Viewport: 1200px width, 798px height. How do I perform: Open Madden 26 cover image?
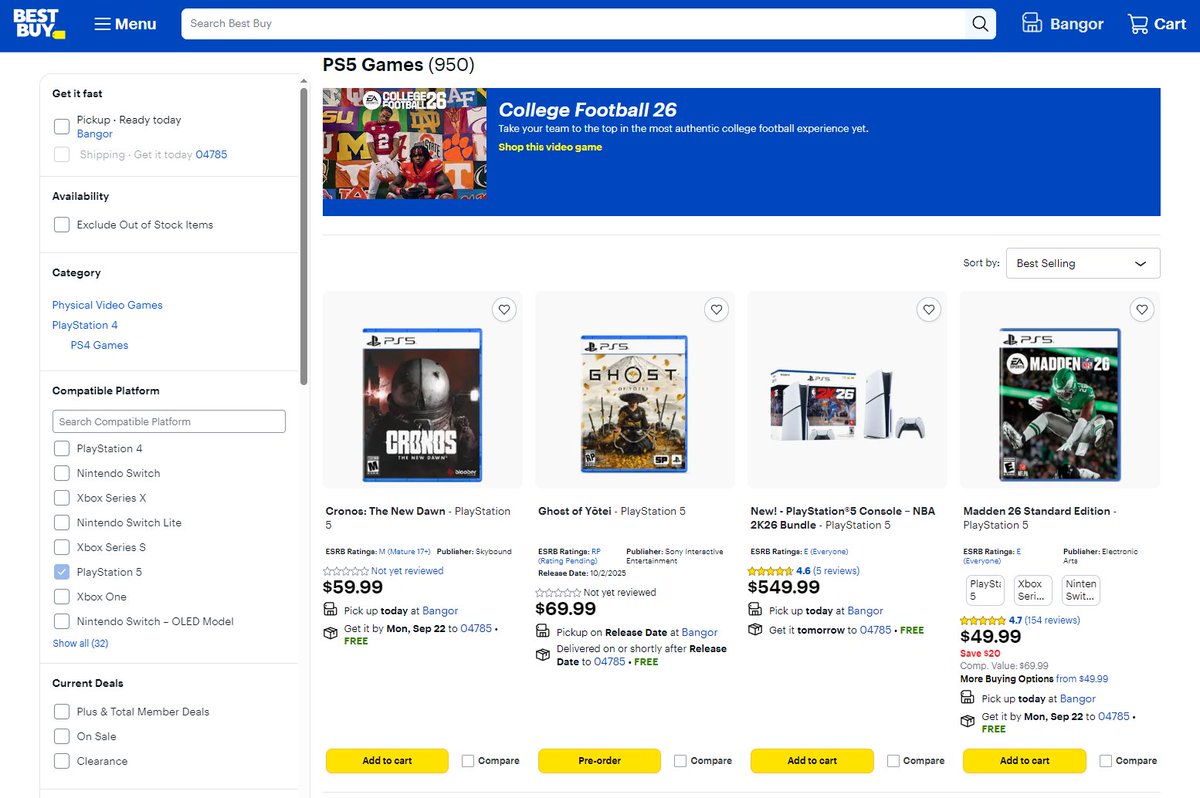tap(1059, 404)
